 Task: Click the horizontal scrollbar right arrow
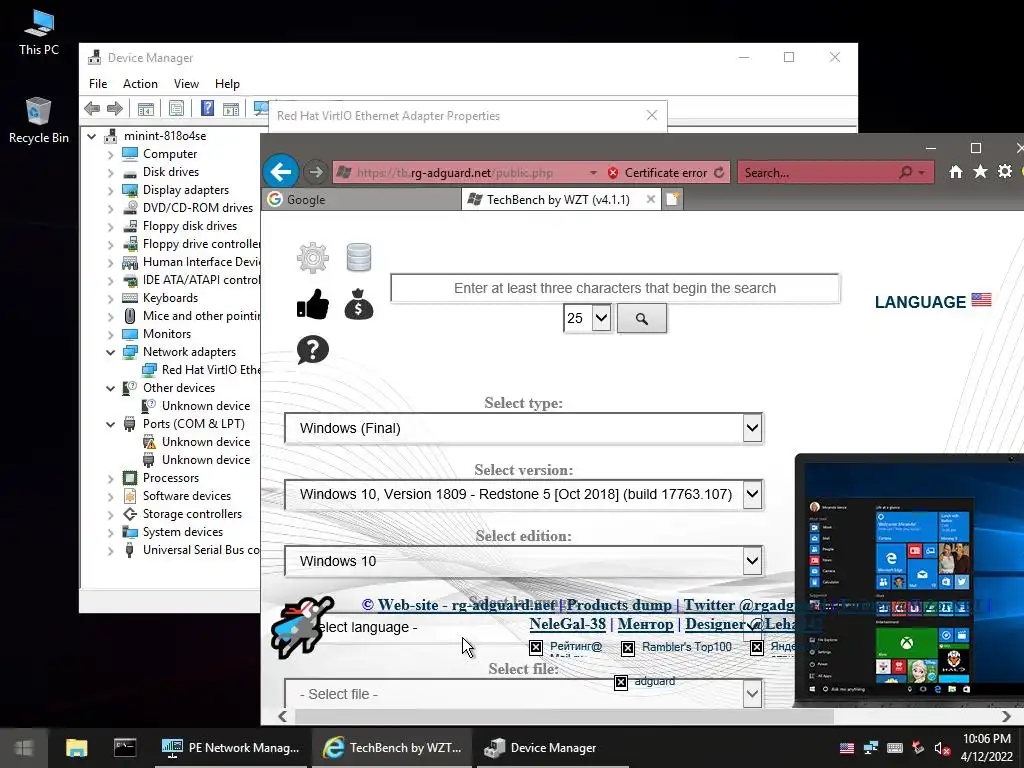(x=1006, y=716)
